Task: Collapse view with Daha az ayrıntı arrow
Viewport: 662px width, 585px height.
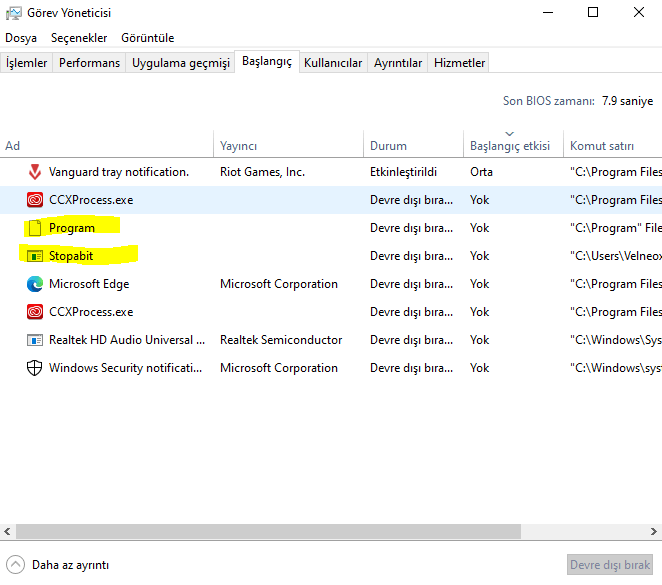Action: (16, 564)
